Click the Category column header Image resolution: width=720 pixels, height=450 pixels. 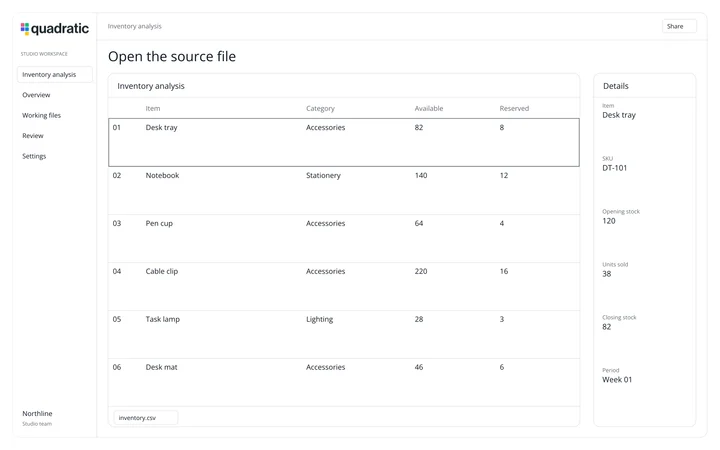pos(320,108)
